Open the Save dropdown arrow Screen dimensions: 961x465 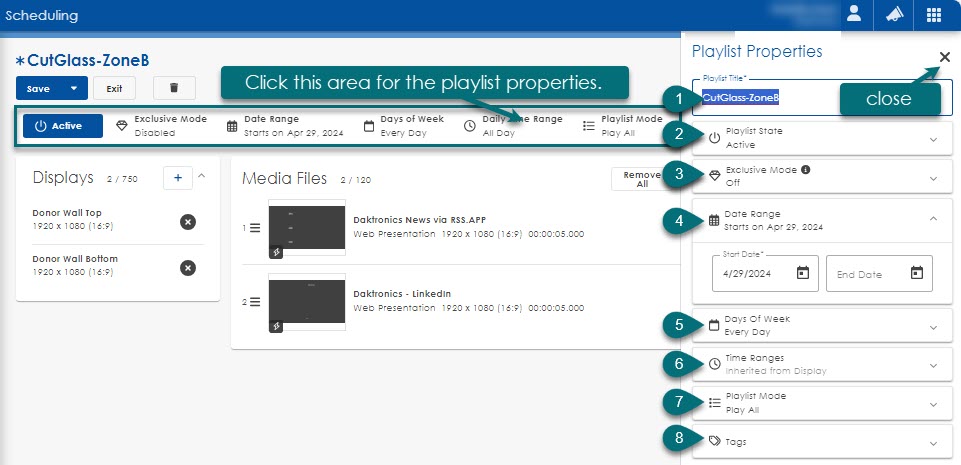pyautogui.click(x=73, y=88)
